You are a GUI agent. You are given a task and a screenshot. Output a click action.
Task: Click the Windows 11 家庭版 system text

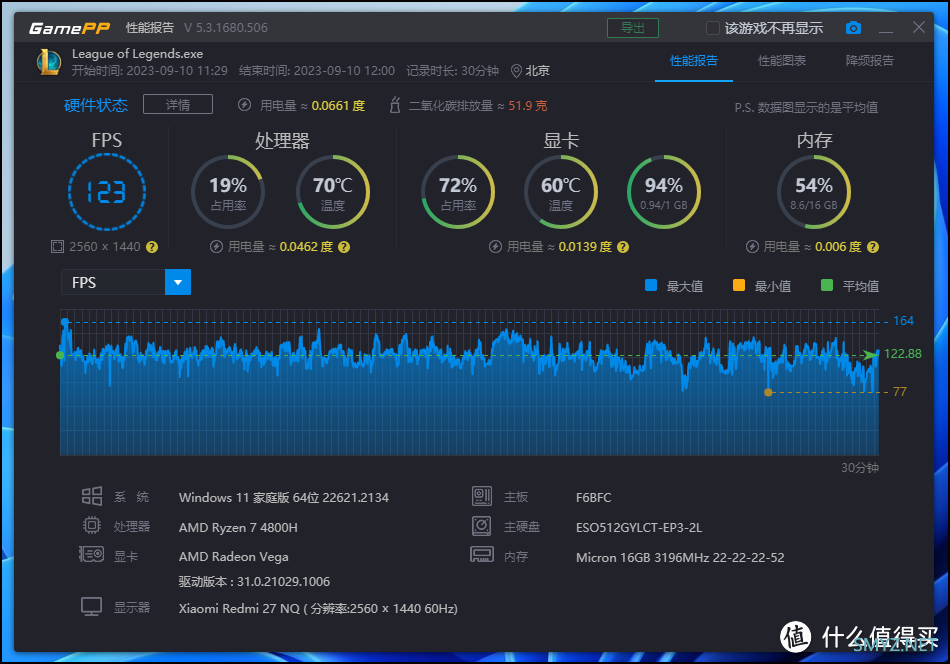pyautogui.click(x=284, y=497)
